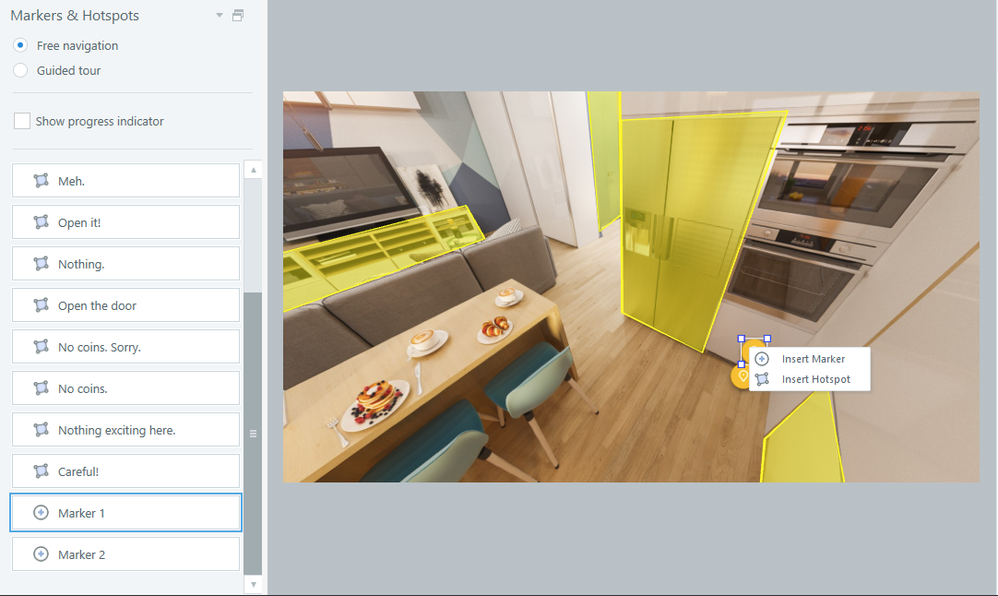Click the hotspot icon next to Open the door

click(41, 306)
